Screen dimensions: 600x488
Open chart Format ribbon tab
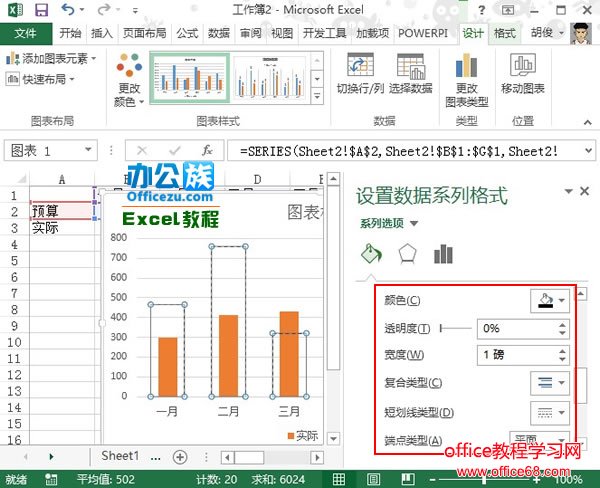click(505, 34)
